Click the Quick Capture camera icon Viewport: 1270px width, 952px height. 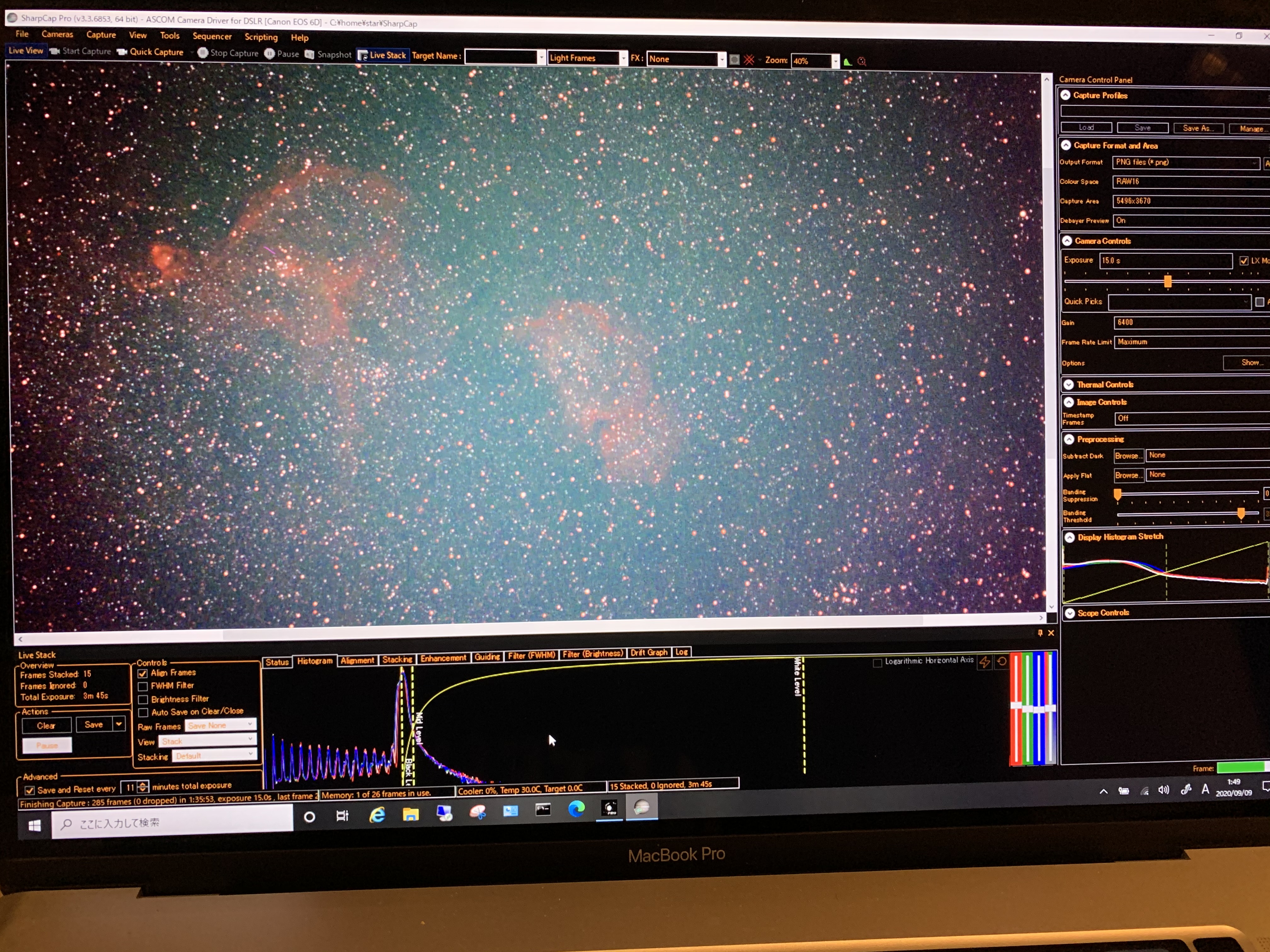pyautogui.click(x=122, y=52)
